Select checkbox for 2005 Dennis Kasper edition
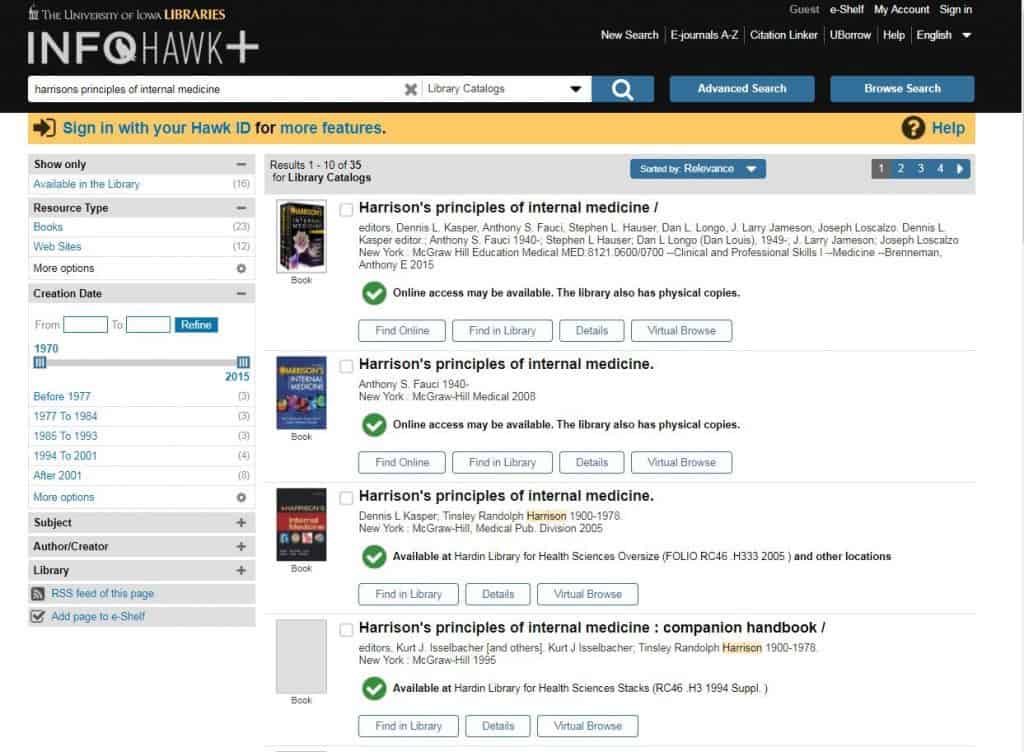1024x752 pixels. pyautogui.click(x=346, y=497)
